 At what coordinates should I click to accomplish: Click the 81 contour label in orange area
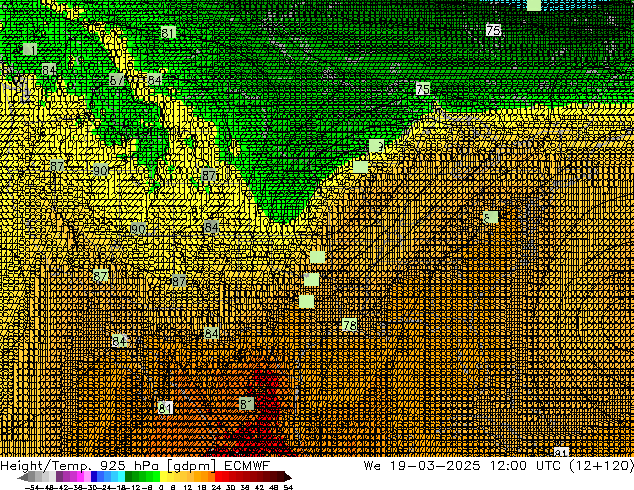tap(165, 408)
